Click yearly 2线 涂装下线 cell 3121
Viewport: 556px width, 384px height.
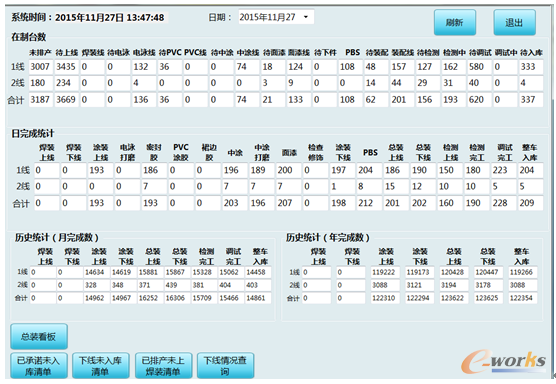click(420, 285)
